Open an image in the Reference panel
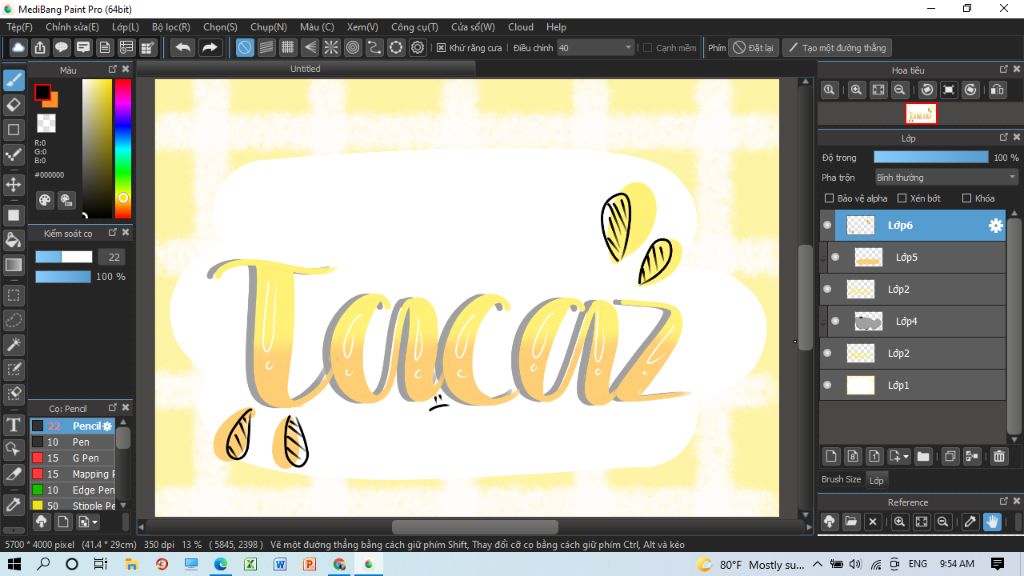 pos(851,521)
